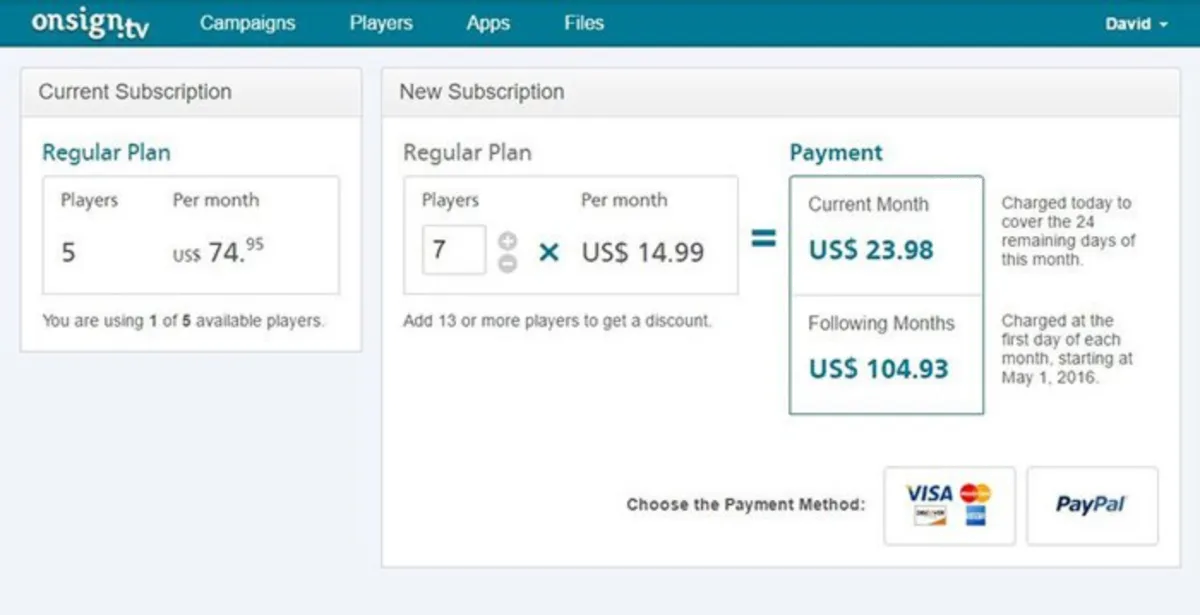Screen dimensions: 1200x615
Task: Open the David user dropdown
Action: [x=1136, y=24]
